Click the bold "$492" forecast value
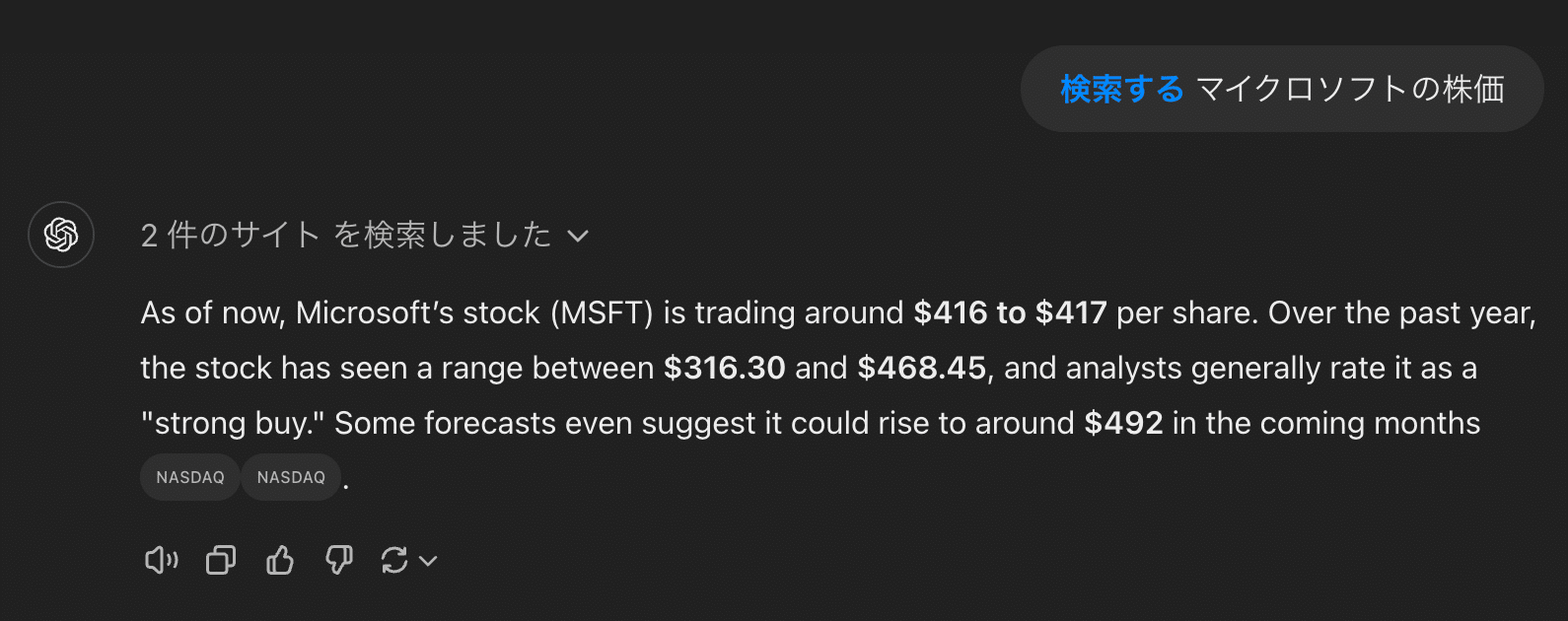This screenshot has width=1568, height=621. click(x=1123, y=423)
